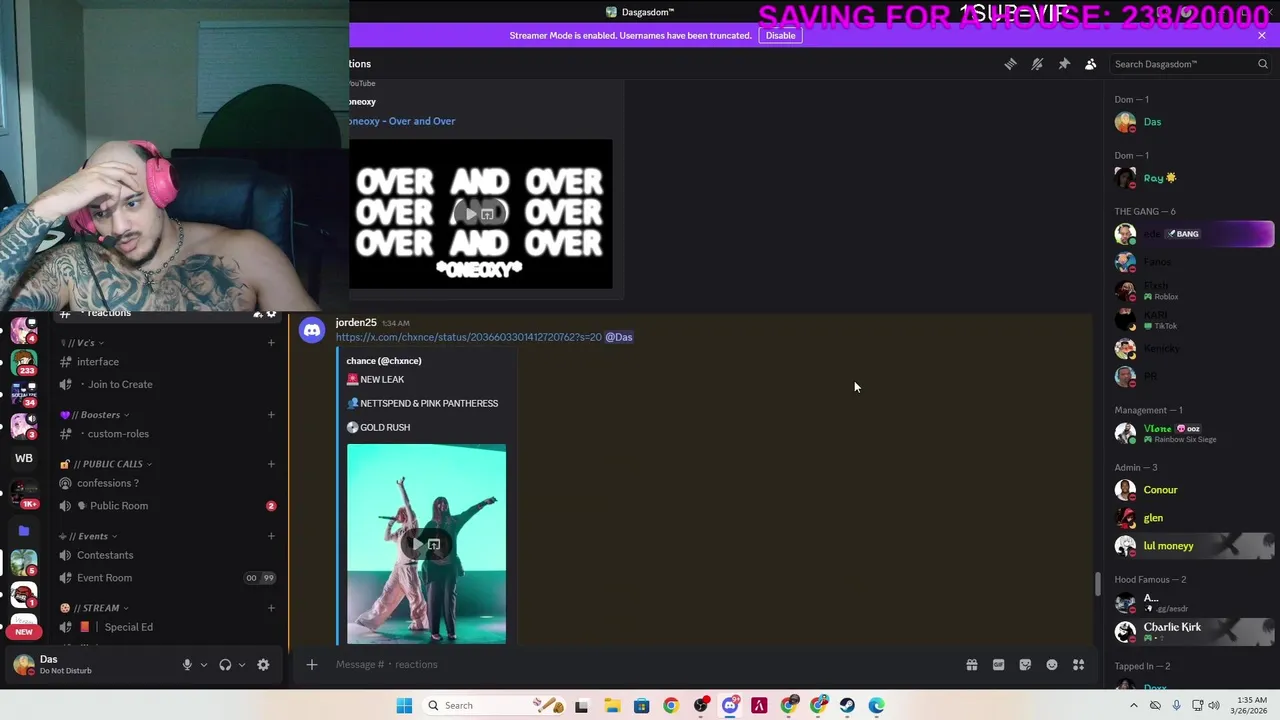Join the Special Ed voice channel
The image size is (1280, 720).
[x=167, y=628]
